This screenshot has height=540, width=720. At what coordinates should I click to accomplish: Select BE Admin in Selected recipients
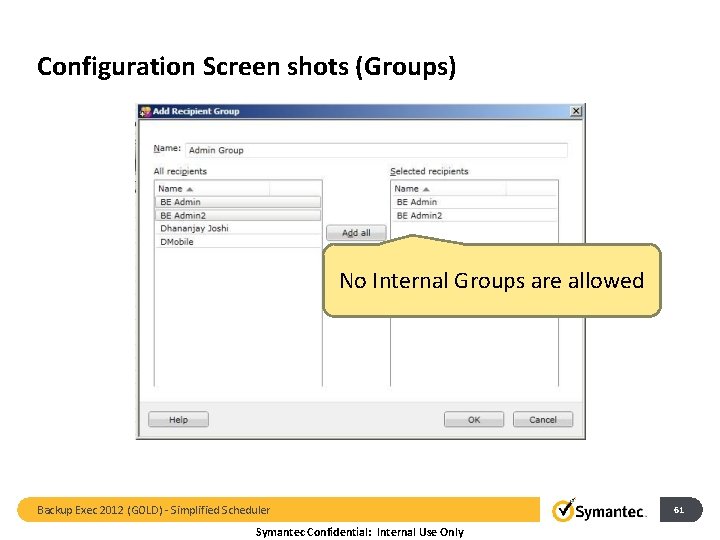click(x=474, y=202)
